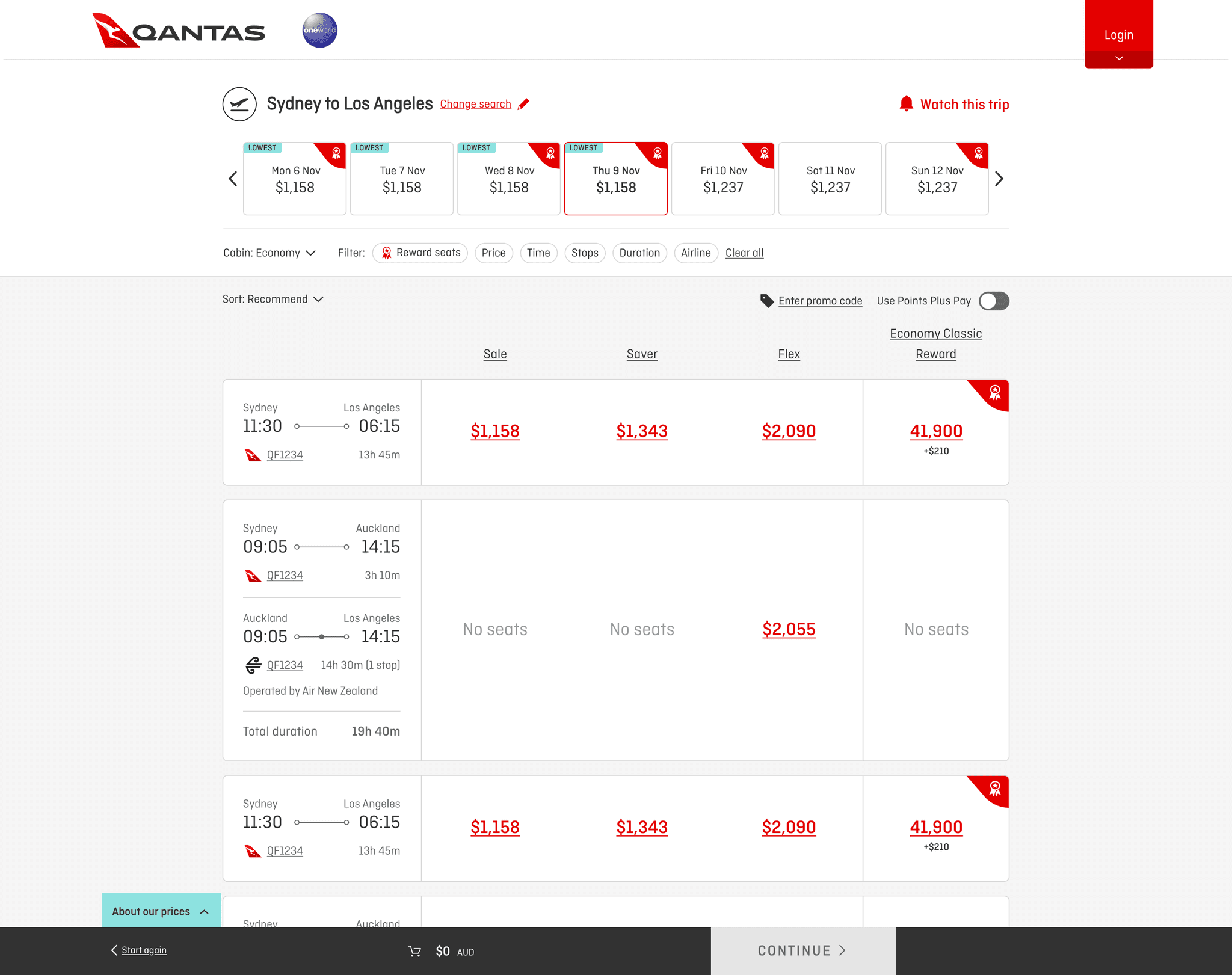Select the Mon 6 Nov date tab
Screen dimensions: 1232x975
tap(295, 179)
